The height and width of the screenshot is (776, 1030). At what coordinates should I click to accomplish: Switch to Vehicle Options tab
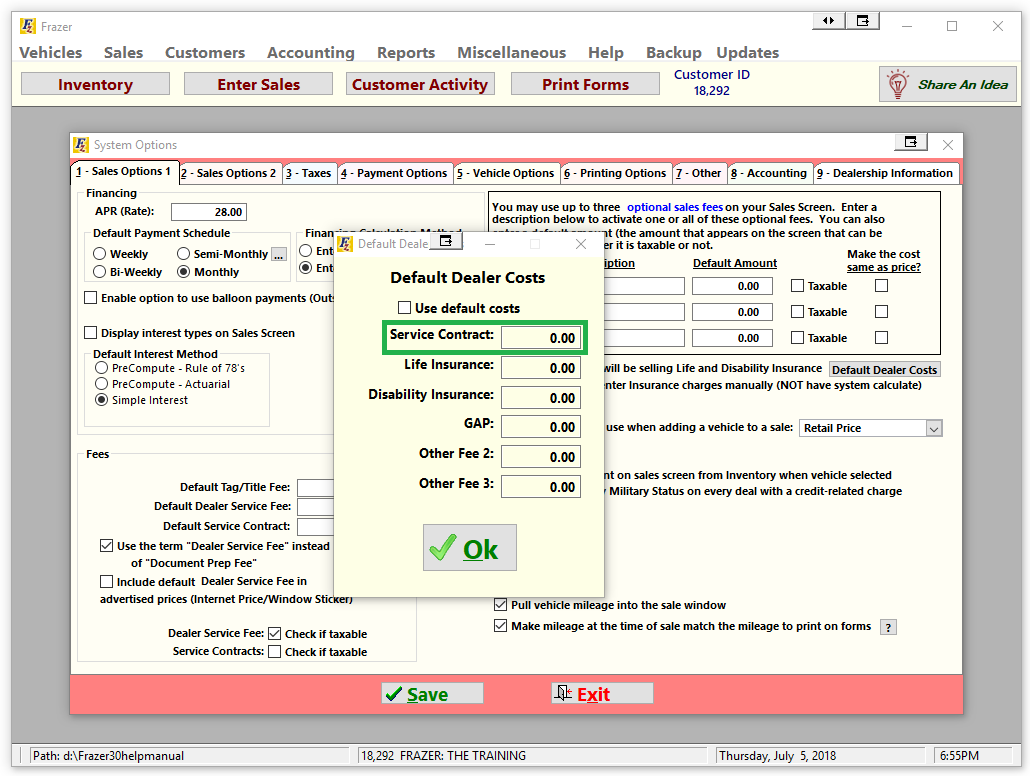point(506,173)
